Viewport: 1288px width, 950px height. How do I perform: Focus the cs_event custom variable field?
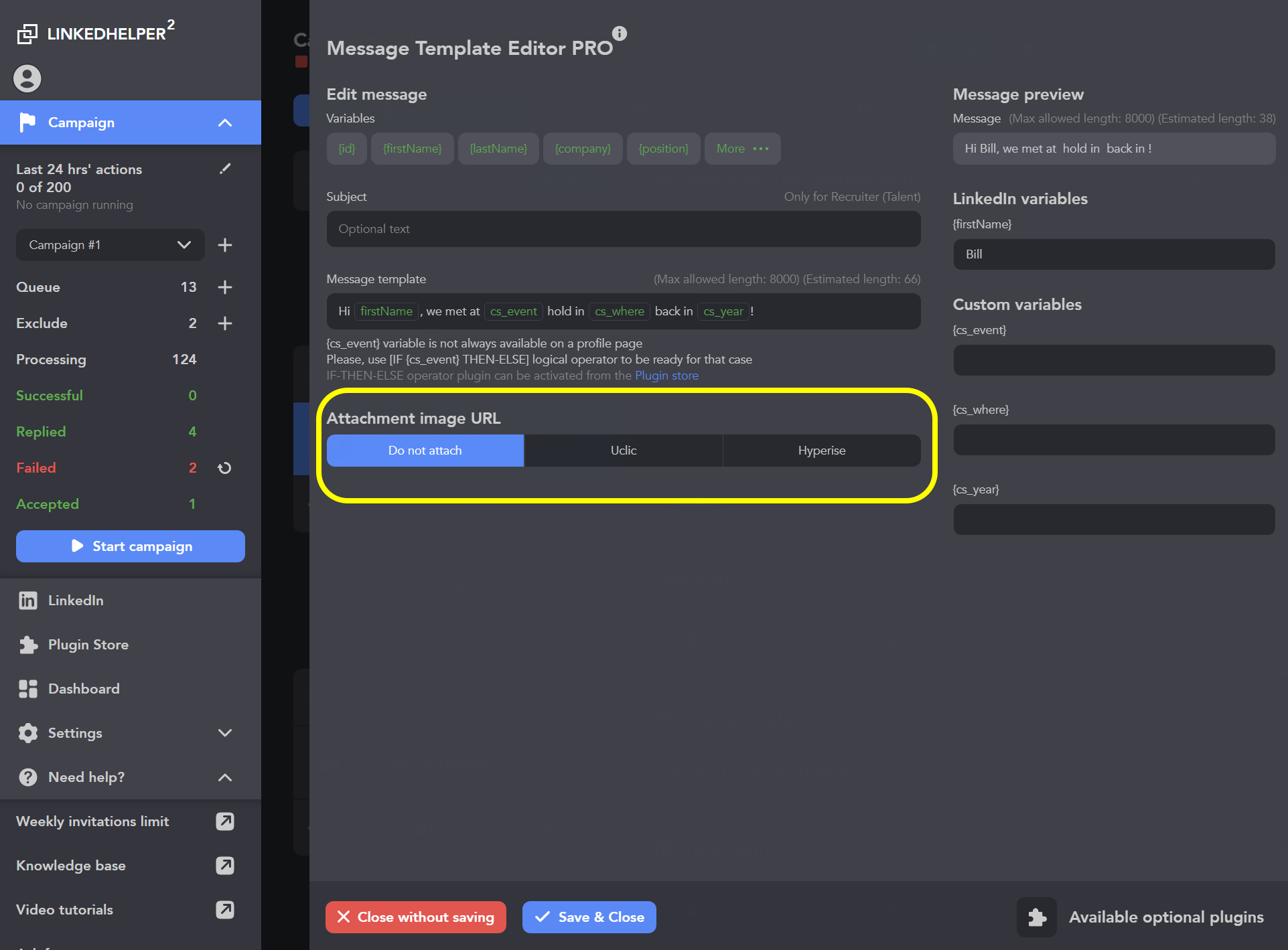point(1114,360)
